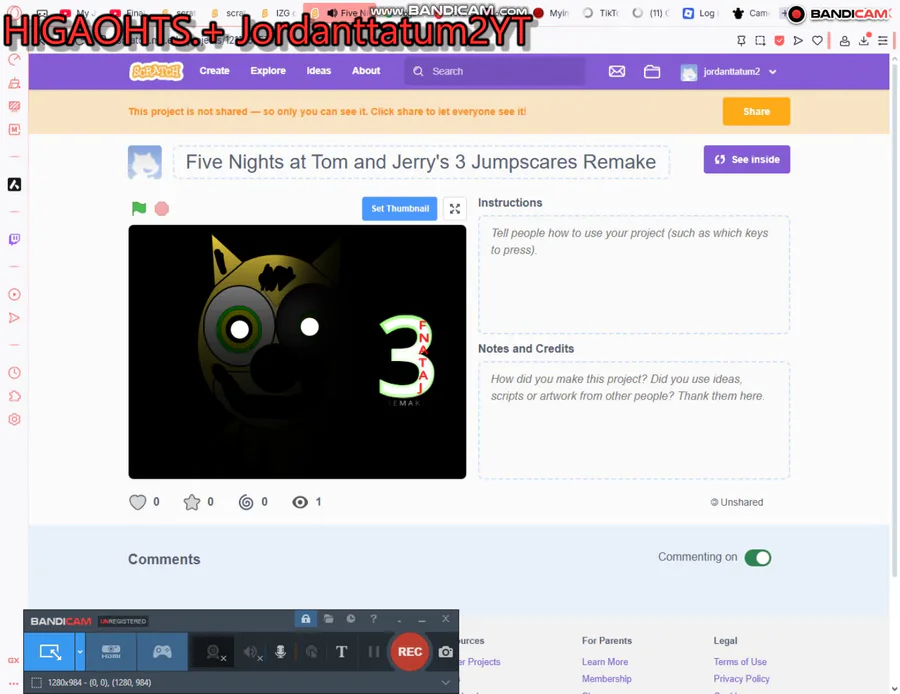This screenshot has width=900, height=694.
Task: Take a Bandicam screenshot with camera icon
Action: 445,652
